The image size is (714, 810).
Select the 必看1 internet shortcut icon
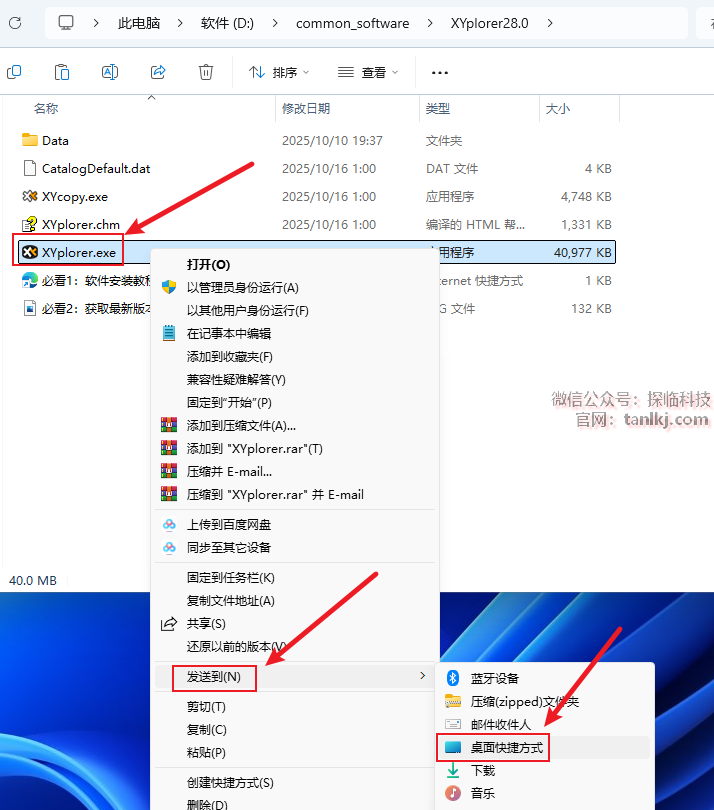(x=30, y=280)
